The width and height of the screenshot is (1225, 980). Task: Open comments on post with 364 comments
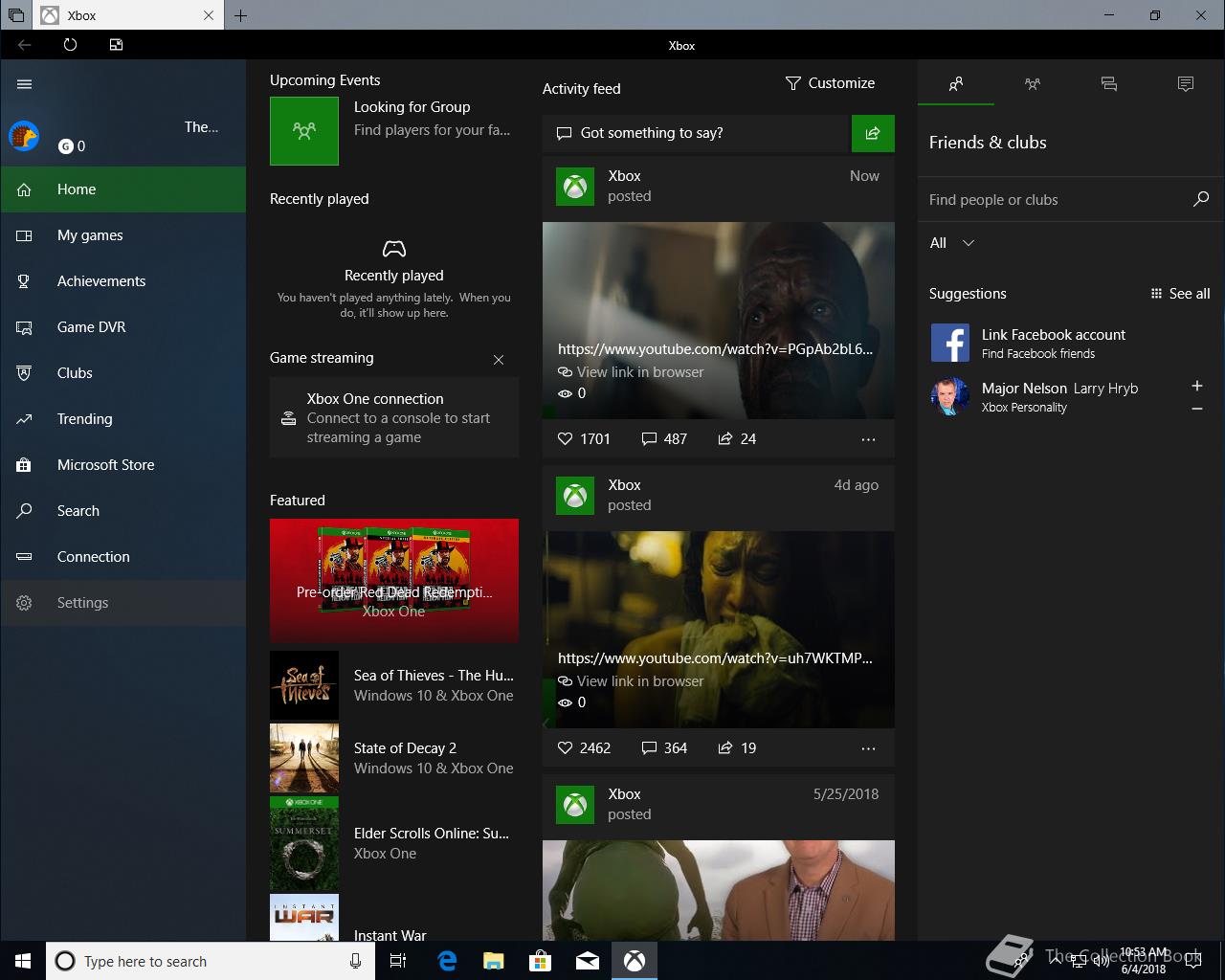[664, 748]
